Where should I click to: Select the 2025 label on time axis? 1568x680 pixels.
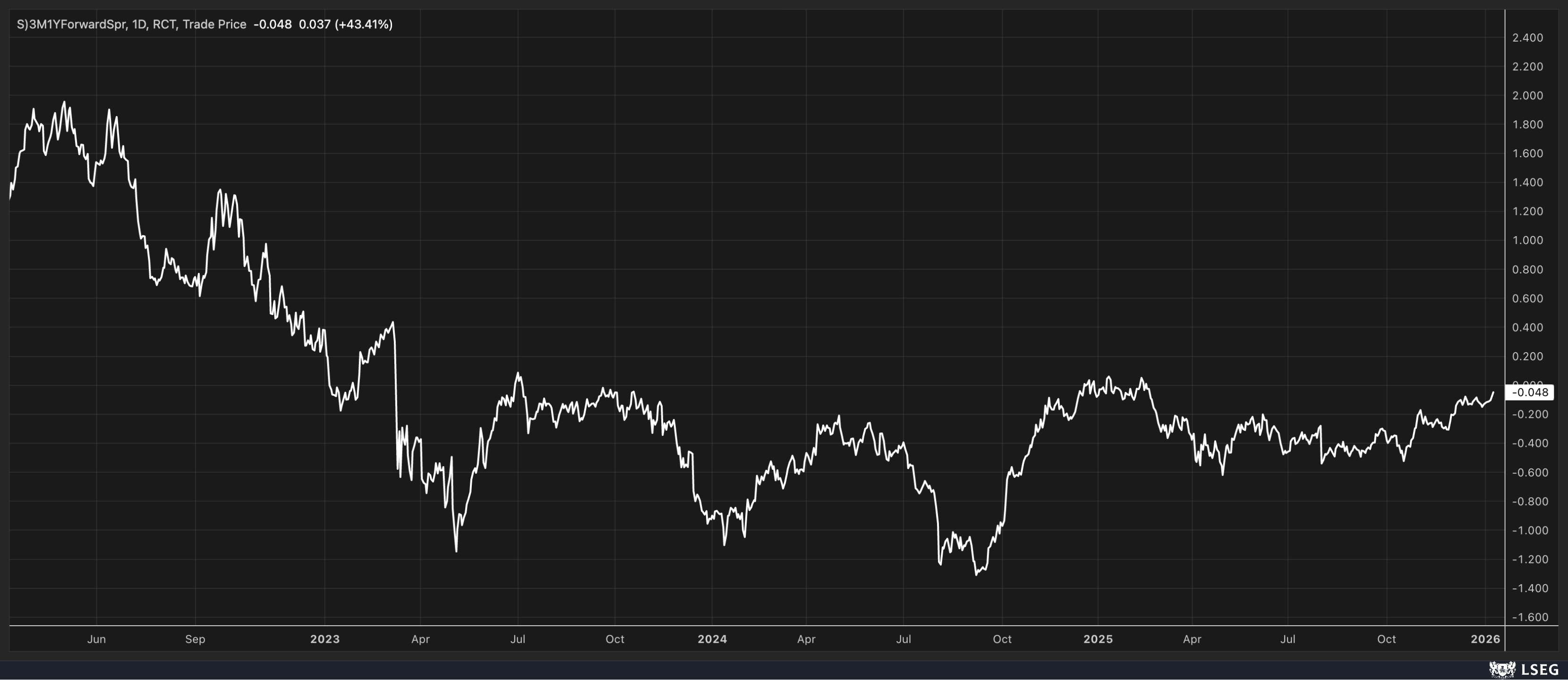[1098, 639]
